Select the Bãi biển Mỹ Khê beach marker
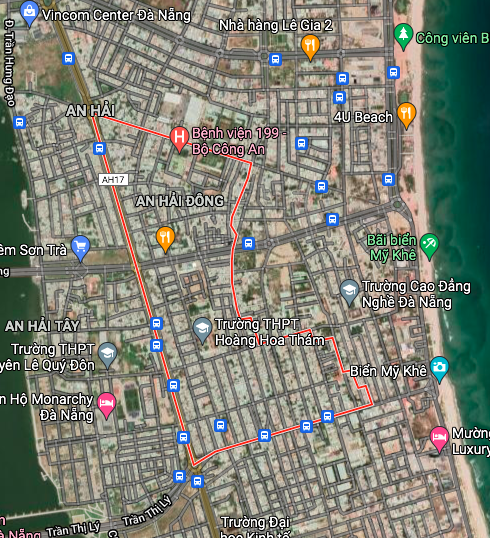The height and width of the screenshot is (538, 490). pos(429,246)
